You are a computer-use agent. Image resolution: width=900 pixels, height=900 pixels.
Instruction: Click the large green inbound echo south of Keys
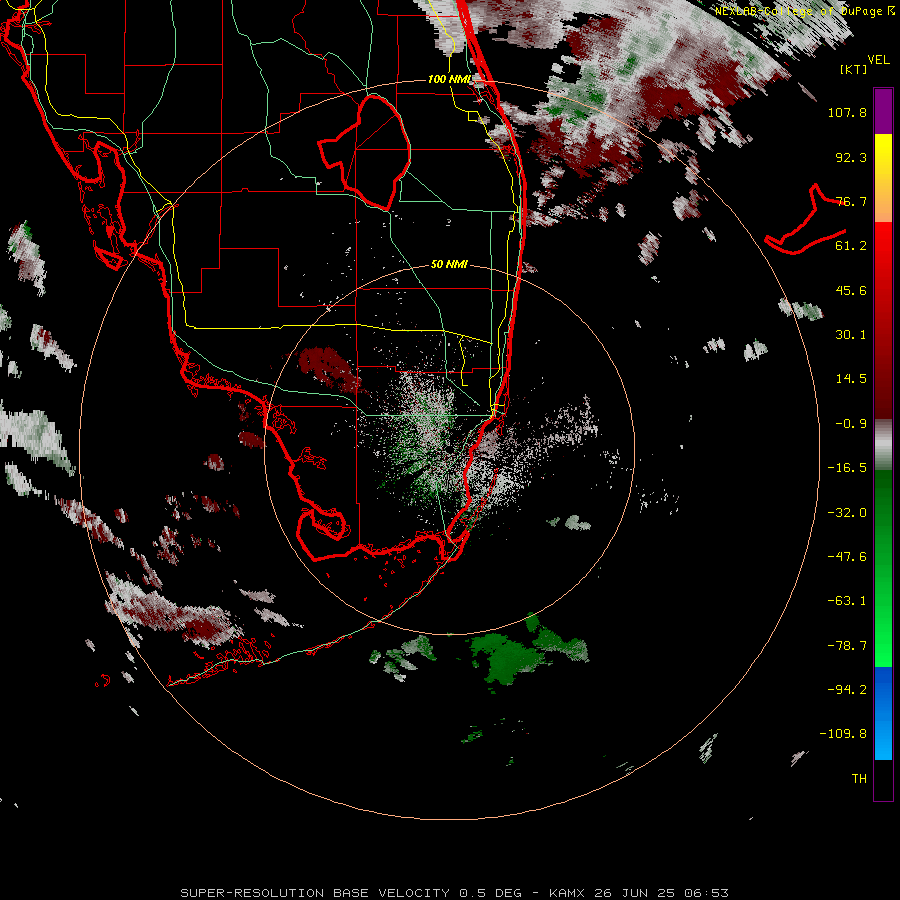[x=508, y=657]
